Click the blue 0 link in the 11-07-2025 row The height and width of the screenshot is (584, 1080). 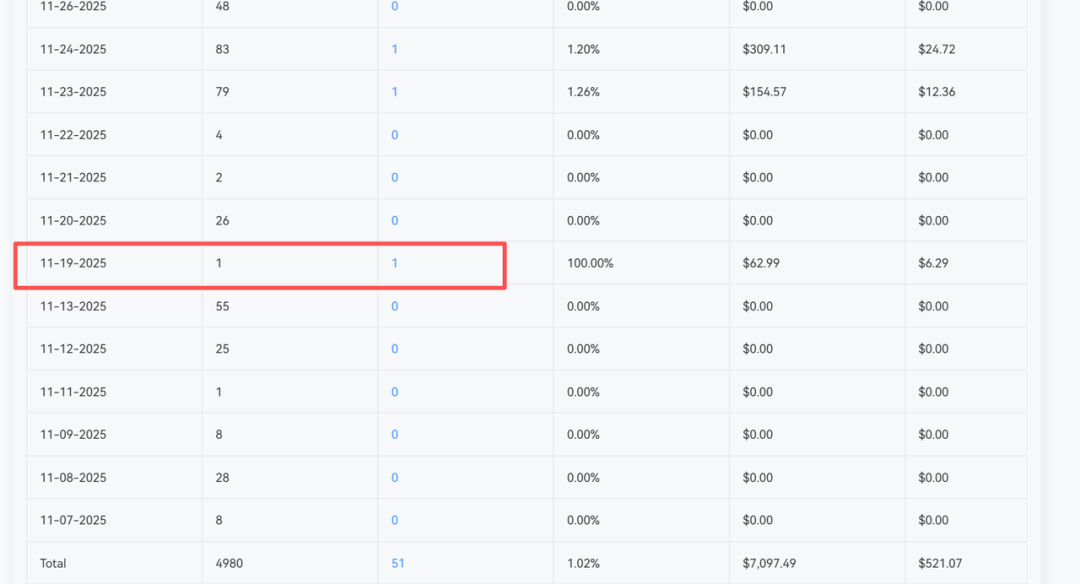pyautogui.click(x=394, y=521)
